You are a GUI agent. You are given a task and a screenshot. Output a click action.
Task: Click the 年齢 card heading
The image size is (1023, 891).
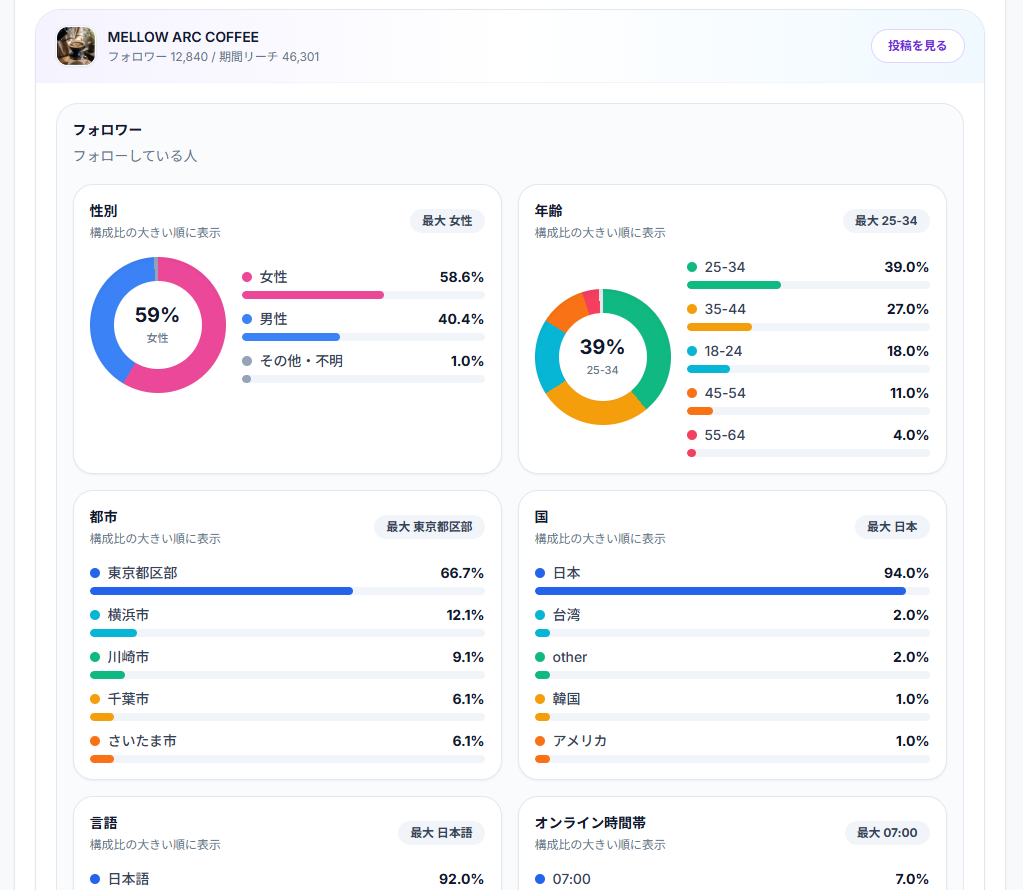[x=549, y=211]
